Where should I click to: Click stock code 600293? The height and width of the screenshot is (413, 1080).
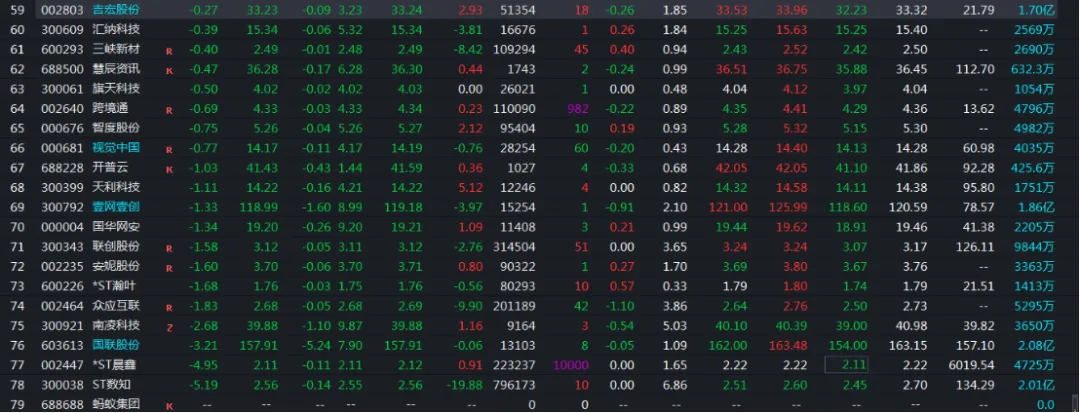(62, 50)
